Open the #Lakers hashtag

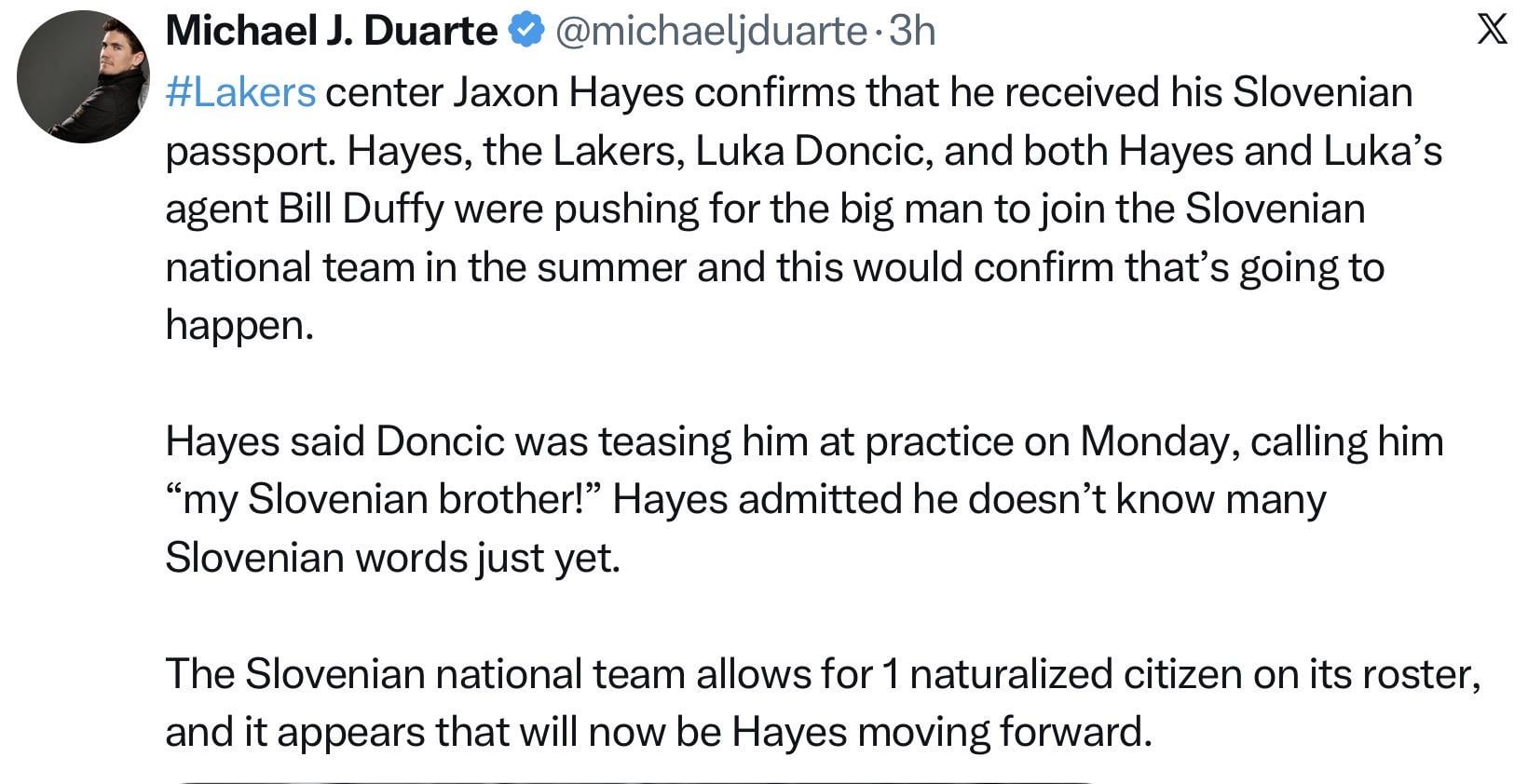240,92
